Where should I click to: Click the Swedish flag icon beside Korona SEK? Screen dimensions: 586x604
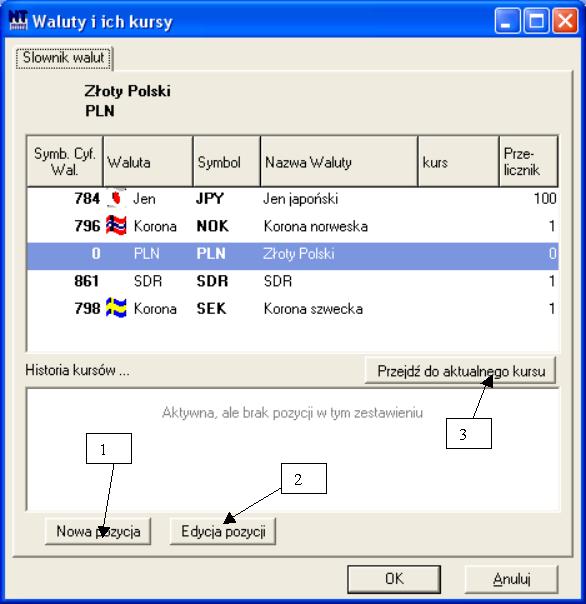point(116,308)
